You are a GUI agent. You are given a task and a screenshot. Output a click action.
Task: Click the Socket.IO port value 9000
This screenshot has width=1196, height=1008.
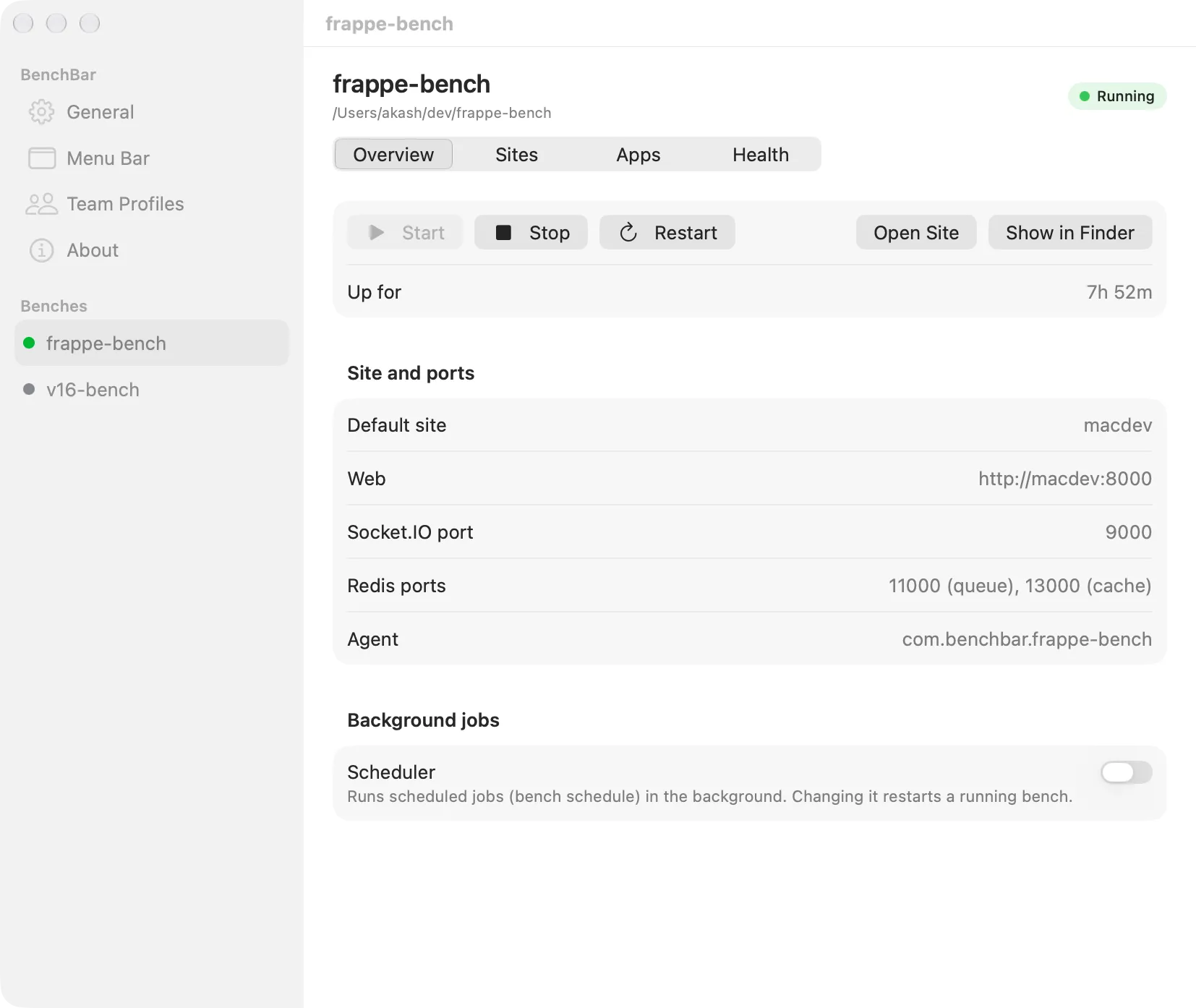(x=1129, y=531)
